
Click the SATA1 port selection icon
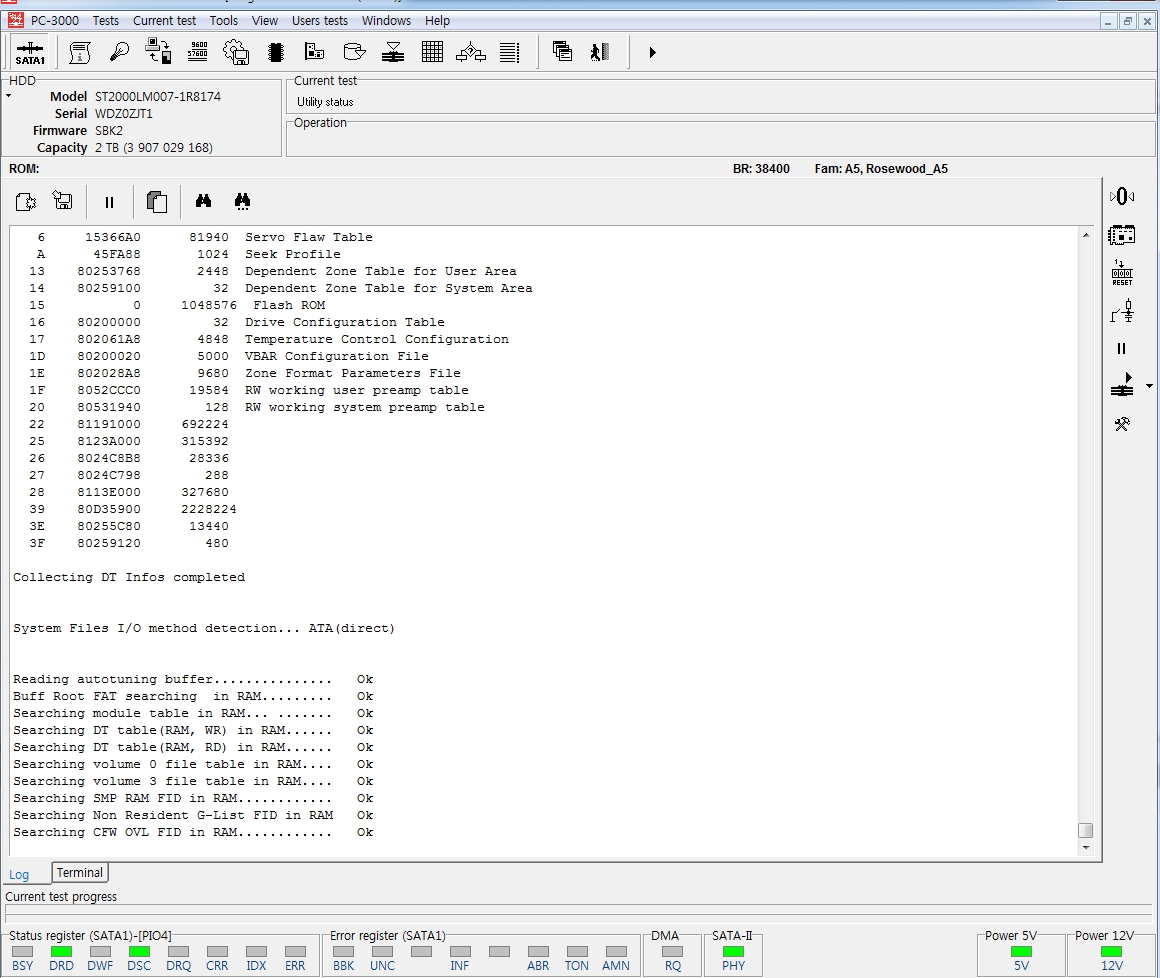[30, 53]
